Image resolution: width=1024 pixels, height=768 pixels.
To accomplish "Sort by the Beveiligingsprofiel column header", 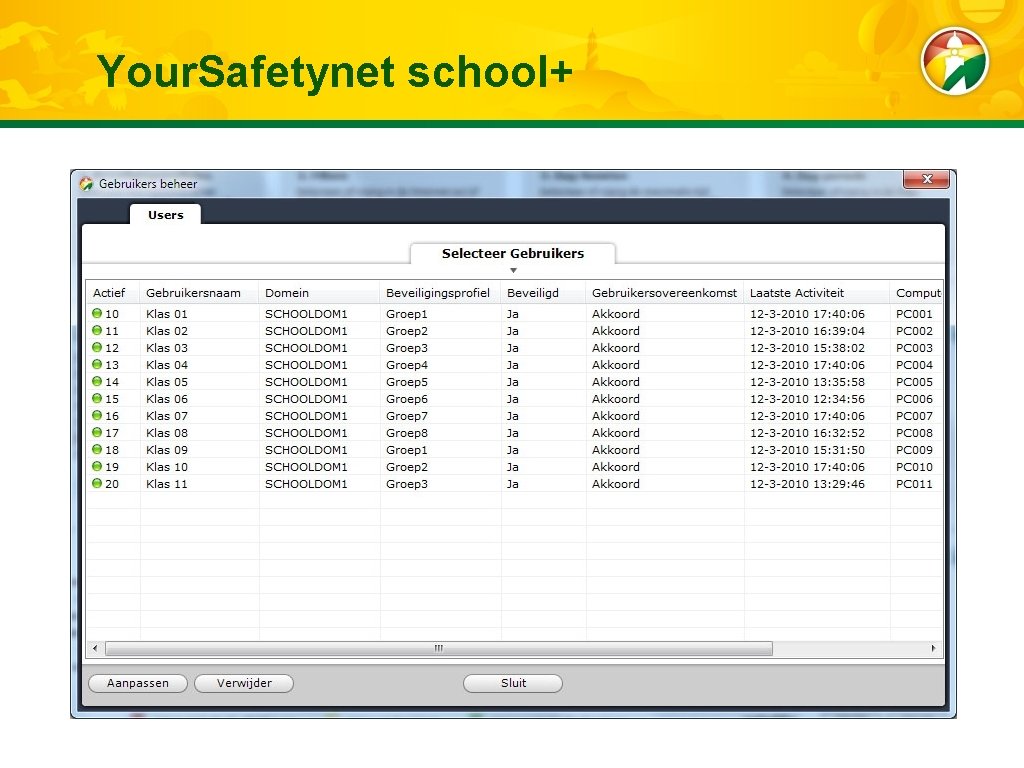I will (440, 293).
